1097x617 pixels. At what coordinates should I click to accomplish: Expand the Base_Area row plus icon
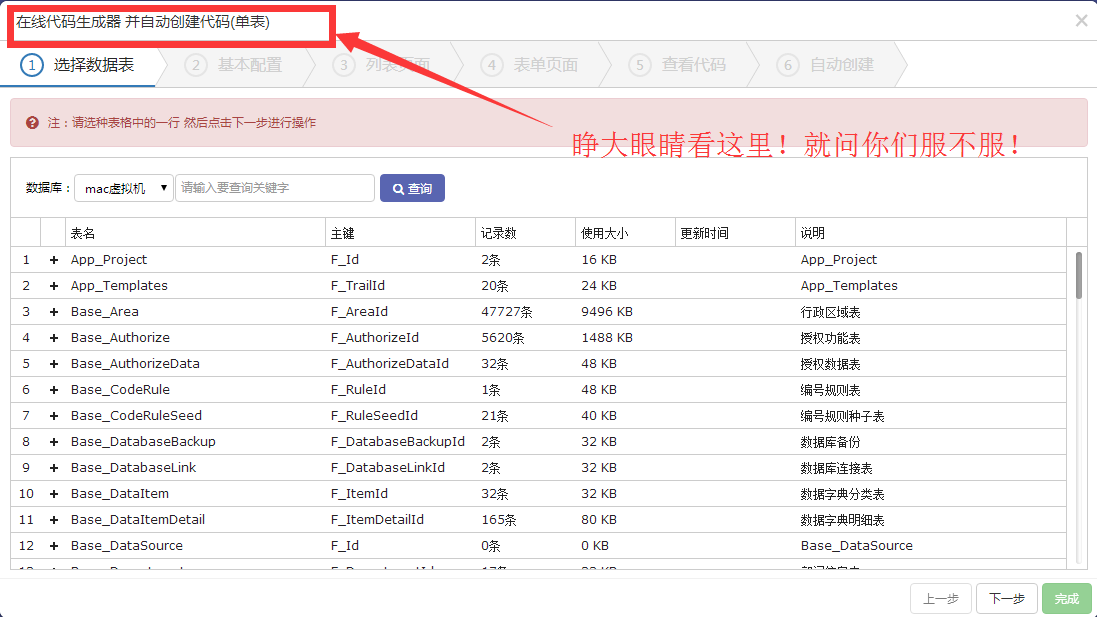coord(54,312)
